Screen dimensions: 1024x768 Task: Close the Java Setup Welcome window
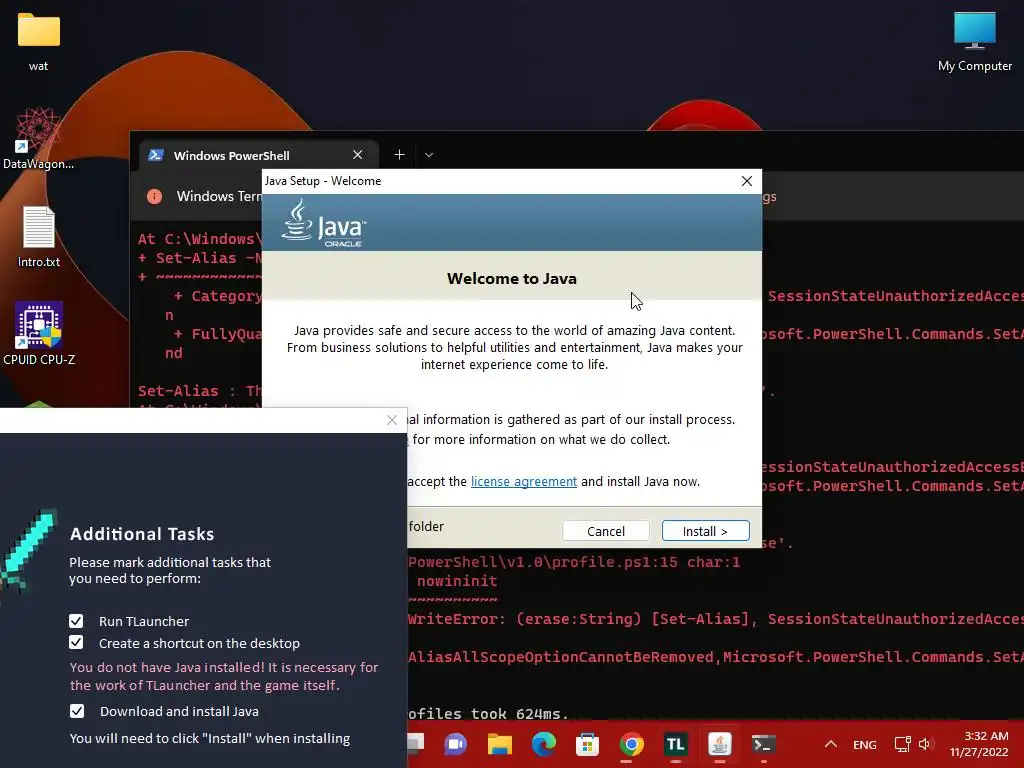[747, 181]
